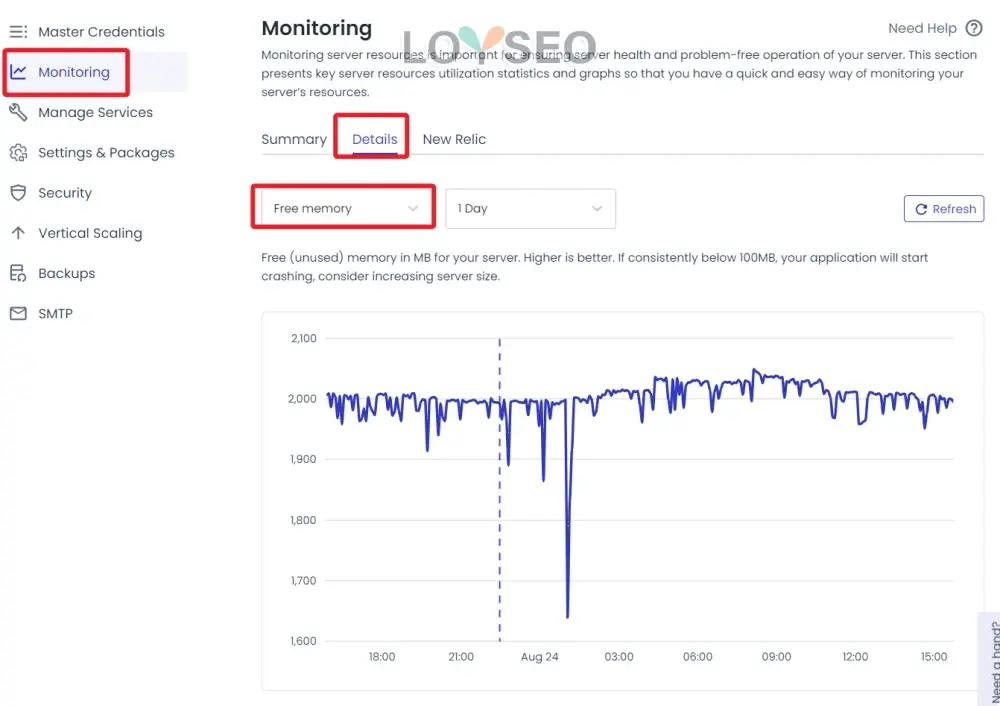Go to Settings & Packages
1000x706 pixels.
click(107, 152)
